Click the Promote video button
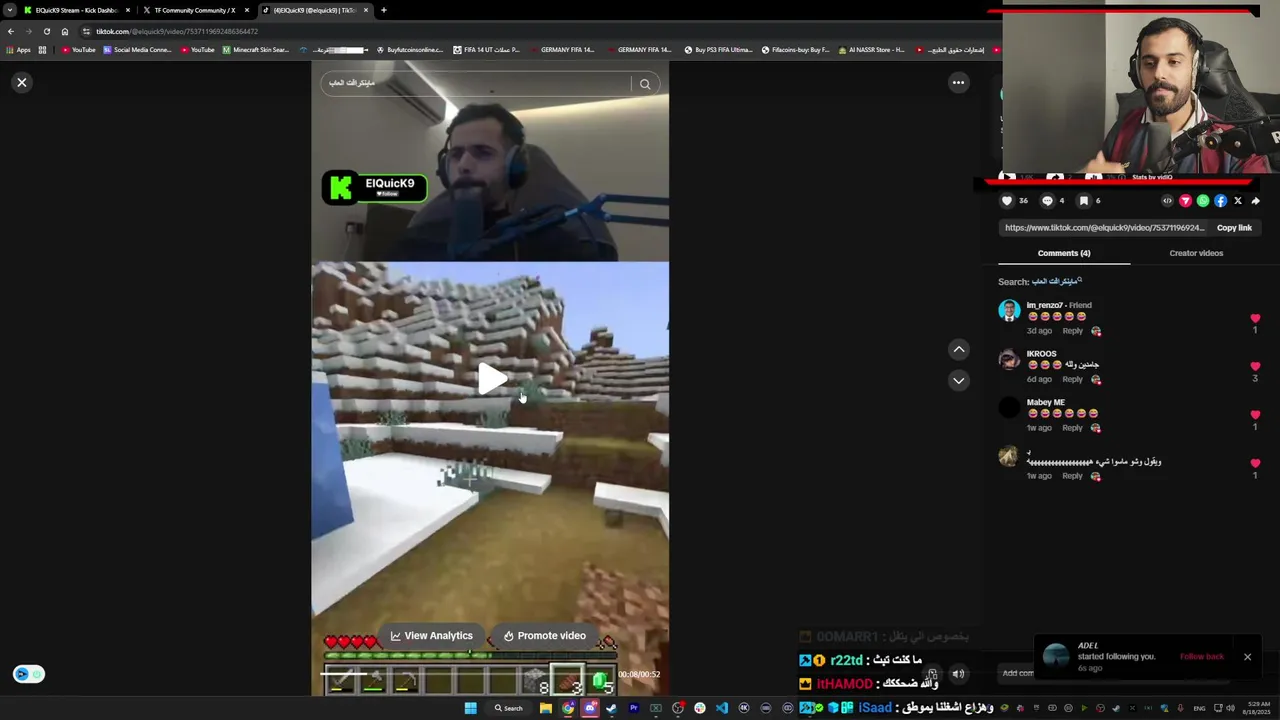 [545, 636]
